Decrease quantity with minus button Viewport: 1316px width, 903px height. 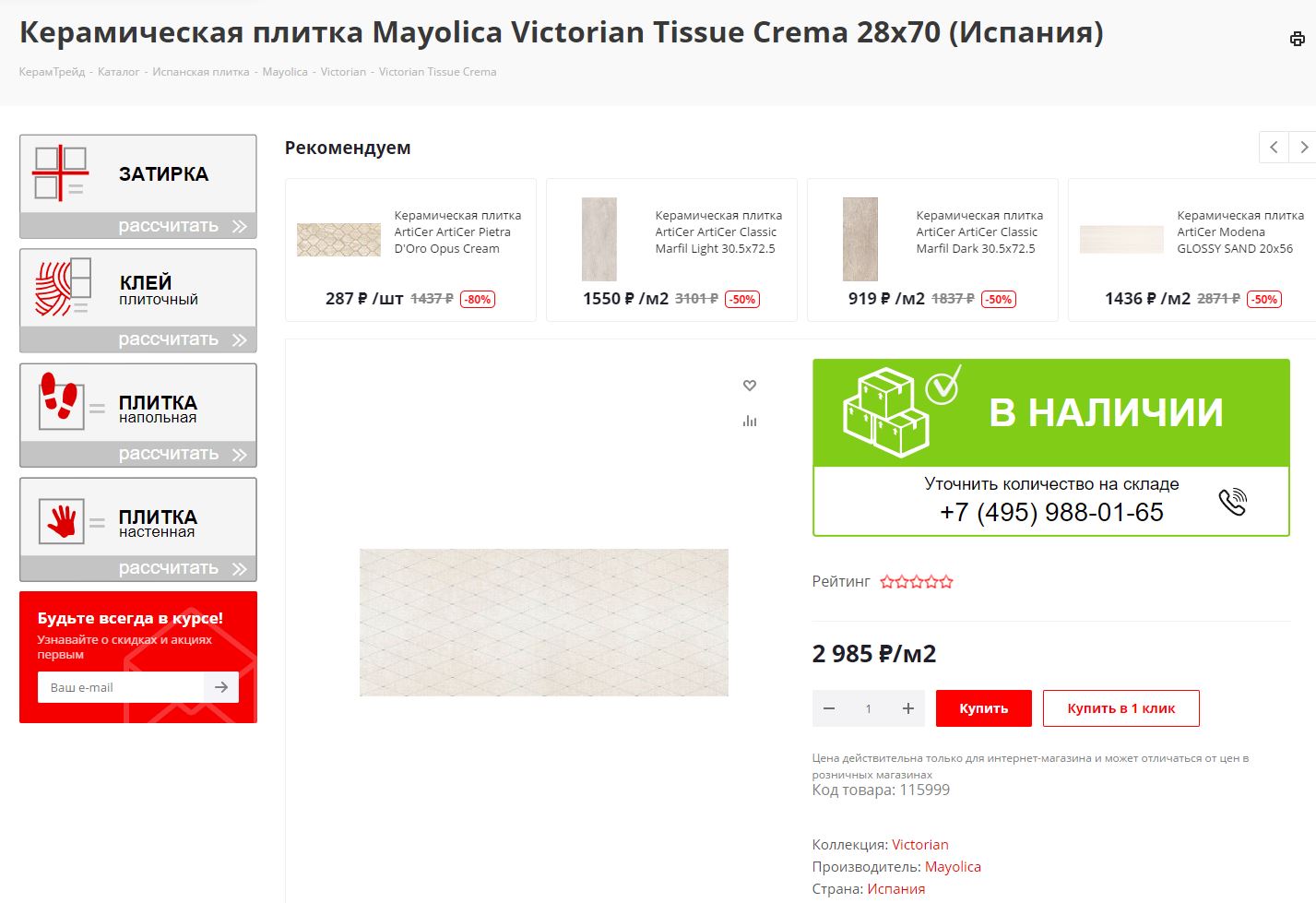coord(829,708)
